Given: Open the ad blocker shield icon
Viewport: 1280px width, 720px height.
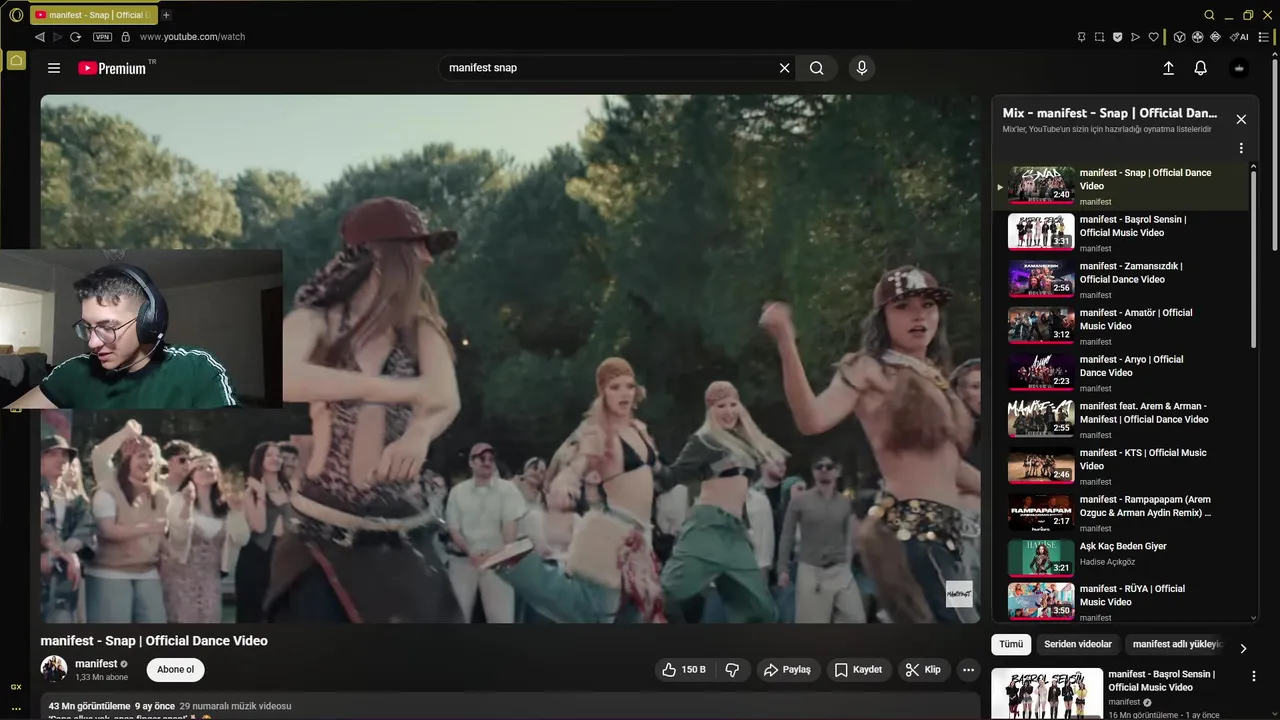Looking at the screenshot, I should pyautogui.click(x=1117, y=37).
